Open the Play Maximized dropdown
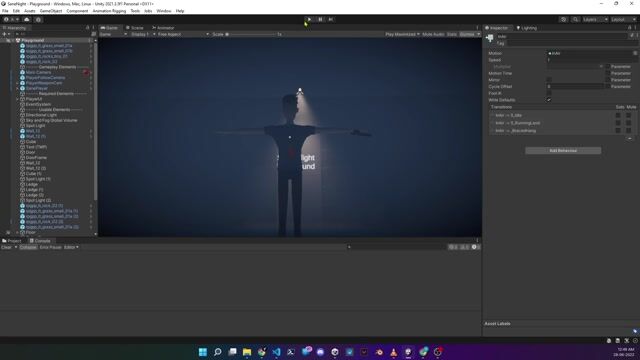 [402, 34]
